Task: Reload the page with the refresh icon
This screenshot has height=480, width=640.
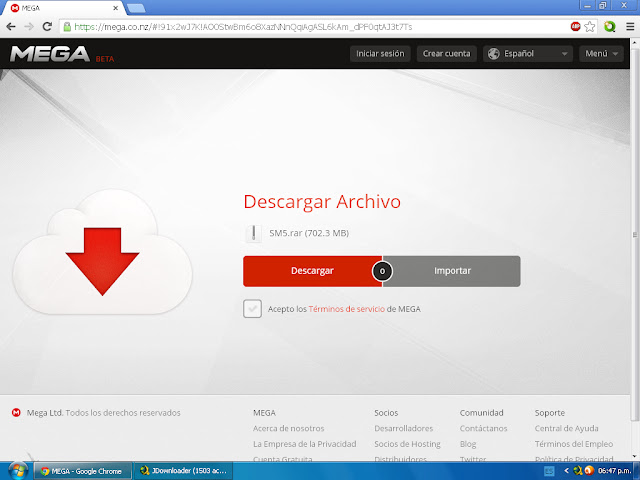Action: 47,27
